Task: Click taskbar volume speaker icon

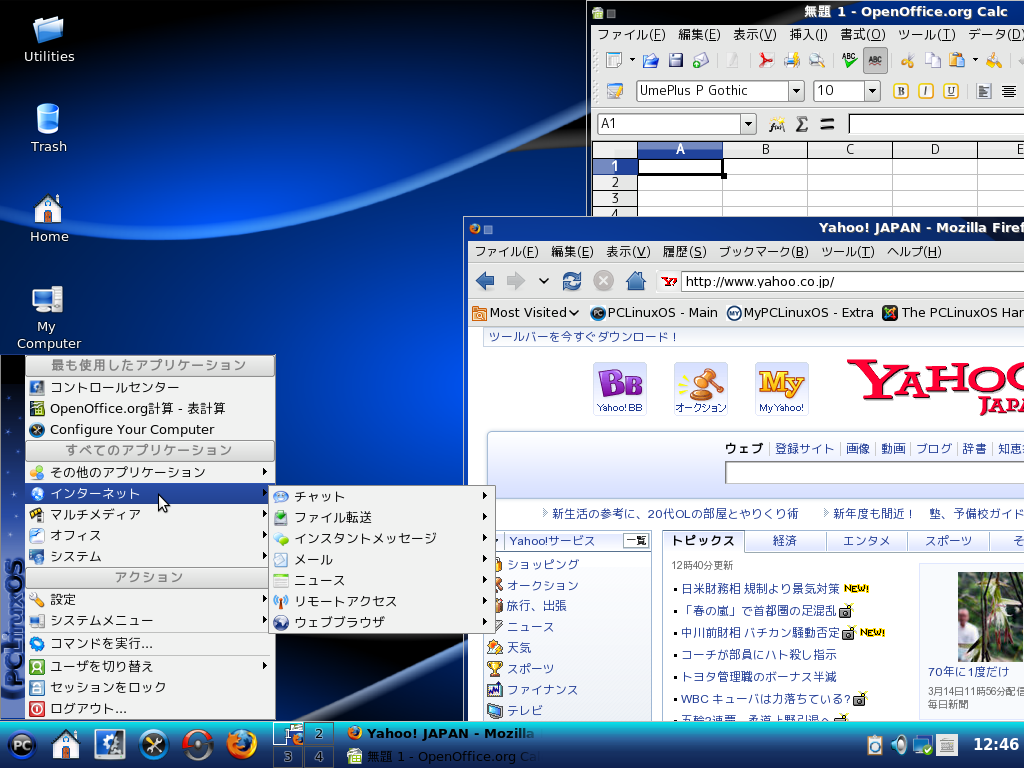Action: click(899, 745)
